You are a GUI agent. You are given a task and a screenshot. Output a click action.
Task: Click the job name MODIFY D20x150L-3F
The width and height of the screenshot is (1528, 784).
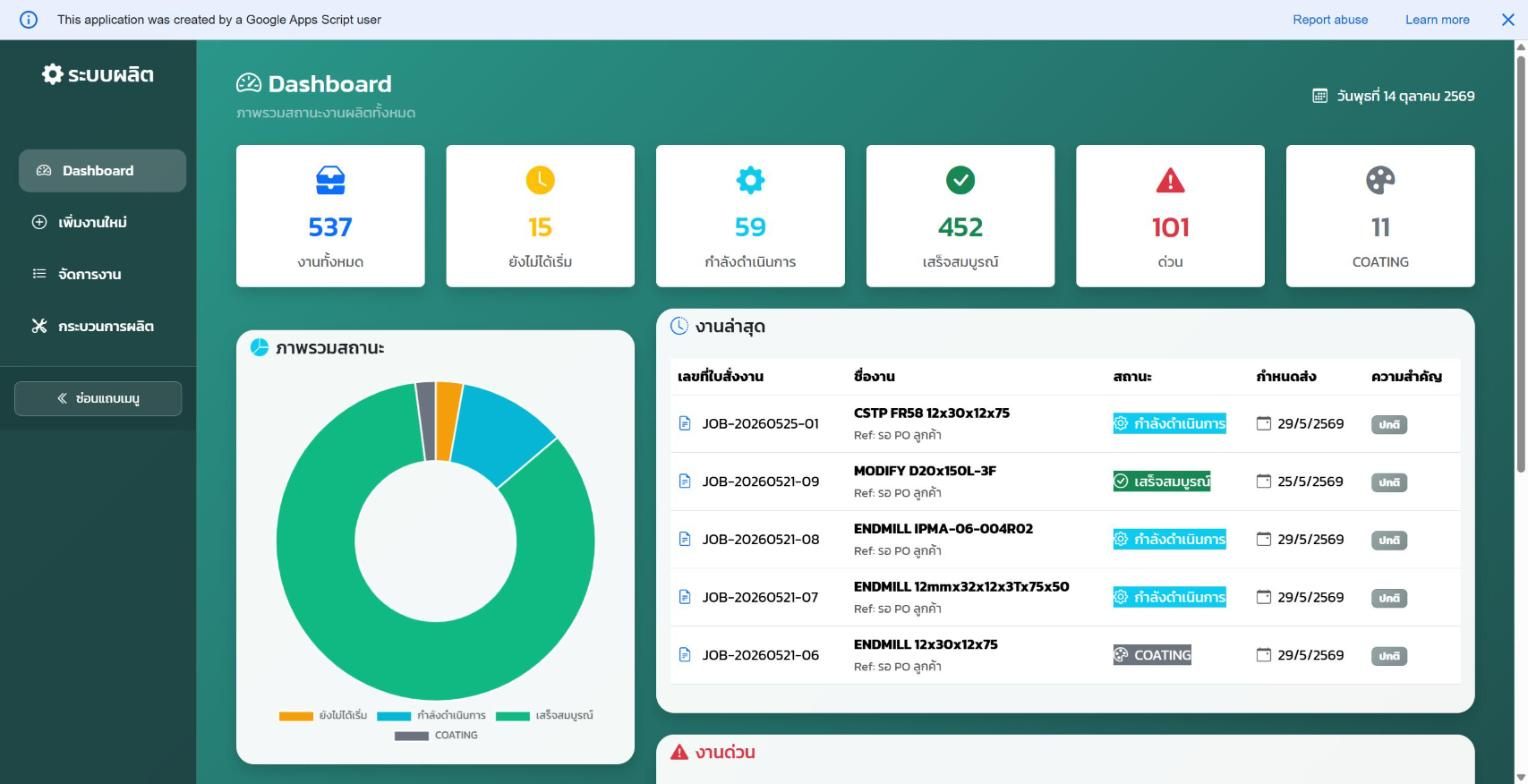(925, 471)
